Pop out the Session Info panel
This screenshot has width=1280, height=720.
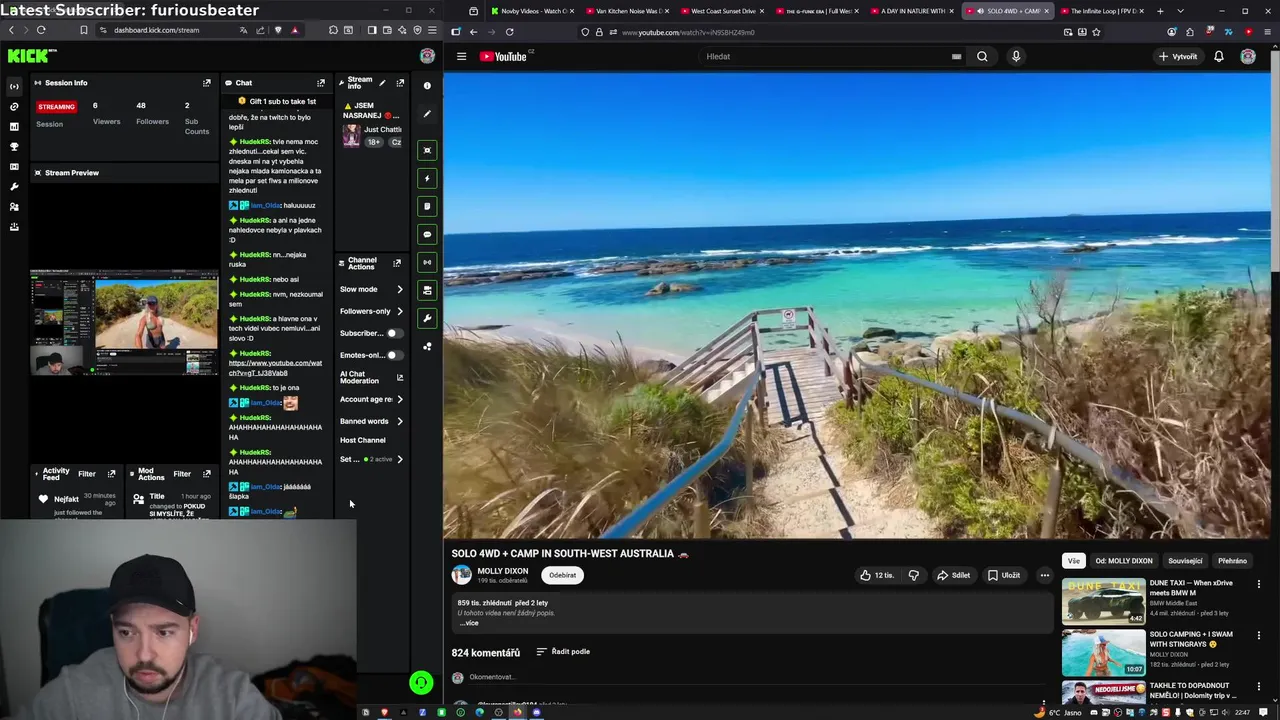point(207,83)
